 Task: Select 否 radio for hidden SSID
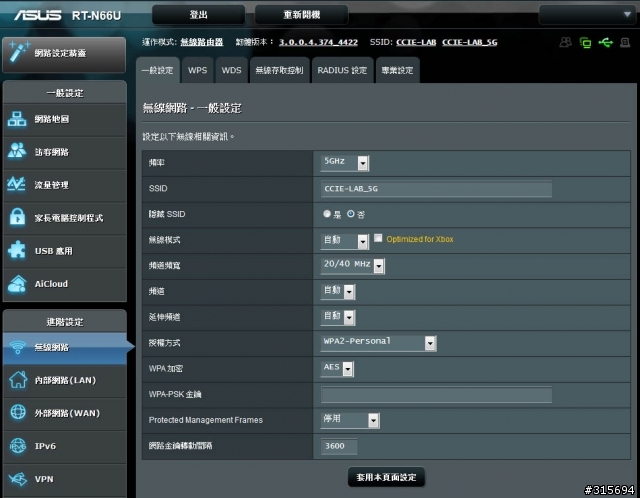pyautogui.click(x=351, y=213)
